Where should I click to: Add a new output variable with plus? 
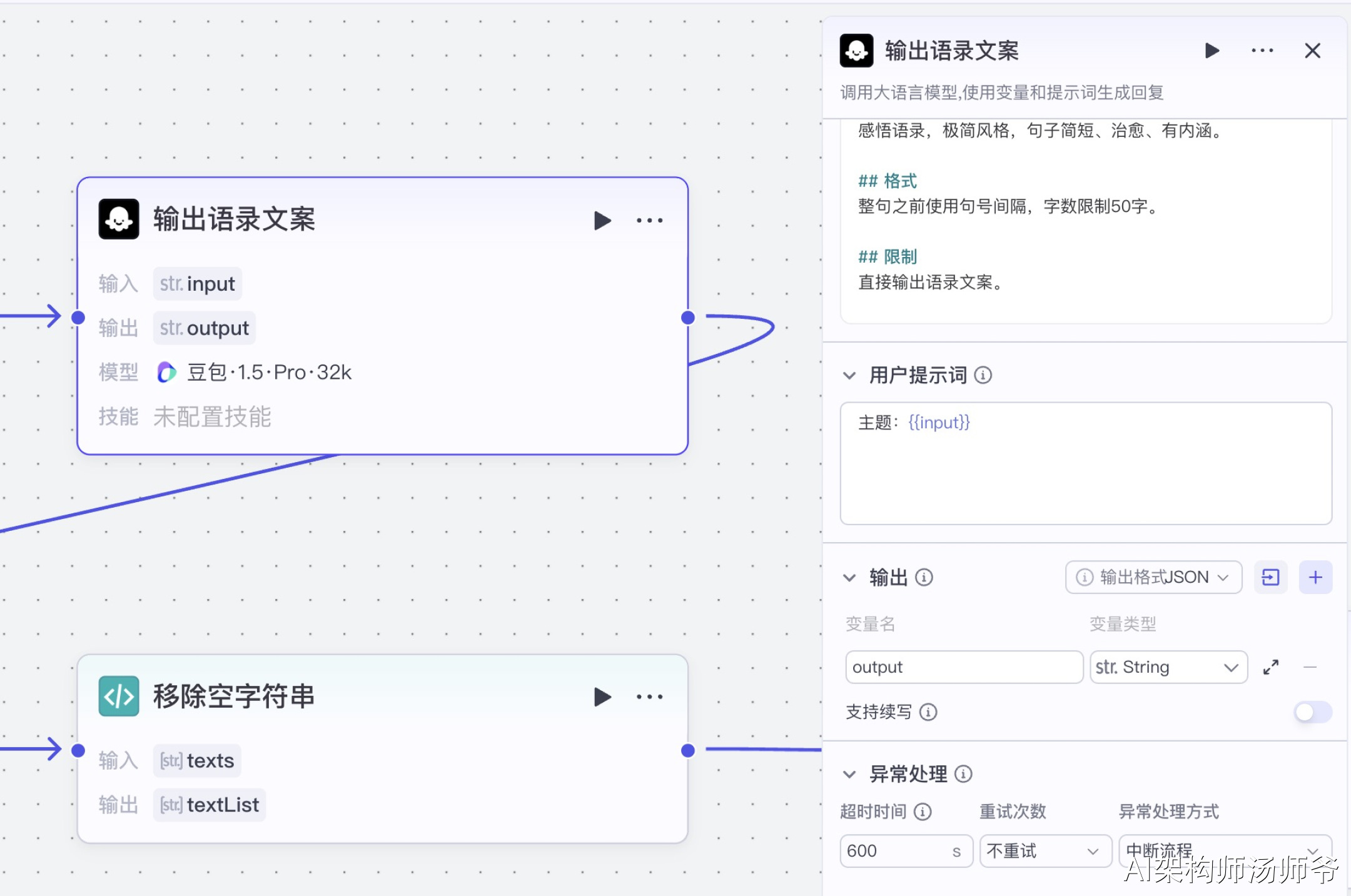[x=1315, y=577]
